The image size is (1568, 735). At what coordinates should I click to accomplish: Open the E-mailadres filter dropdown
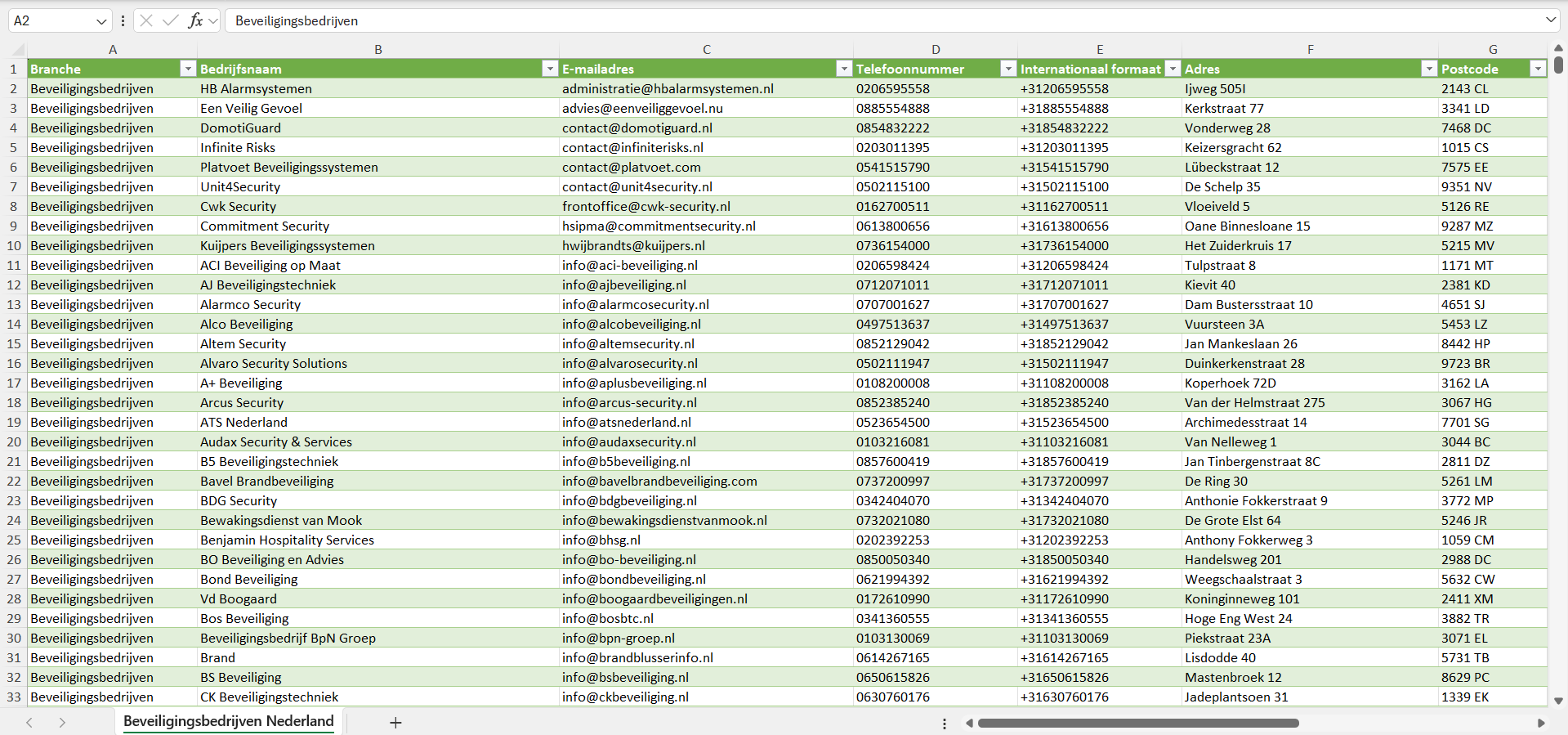(844, 69)
